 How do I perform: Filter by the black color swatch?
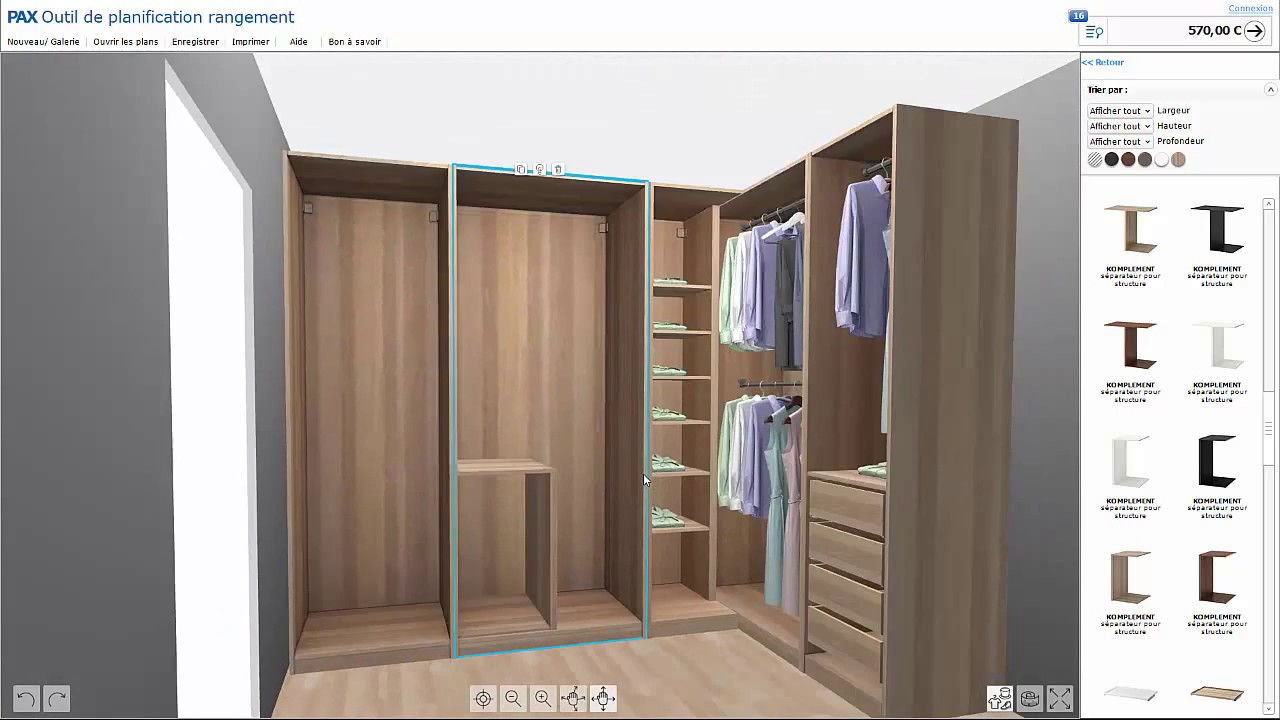(1111, 160)
